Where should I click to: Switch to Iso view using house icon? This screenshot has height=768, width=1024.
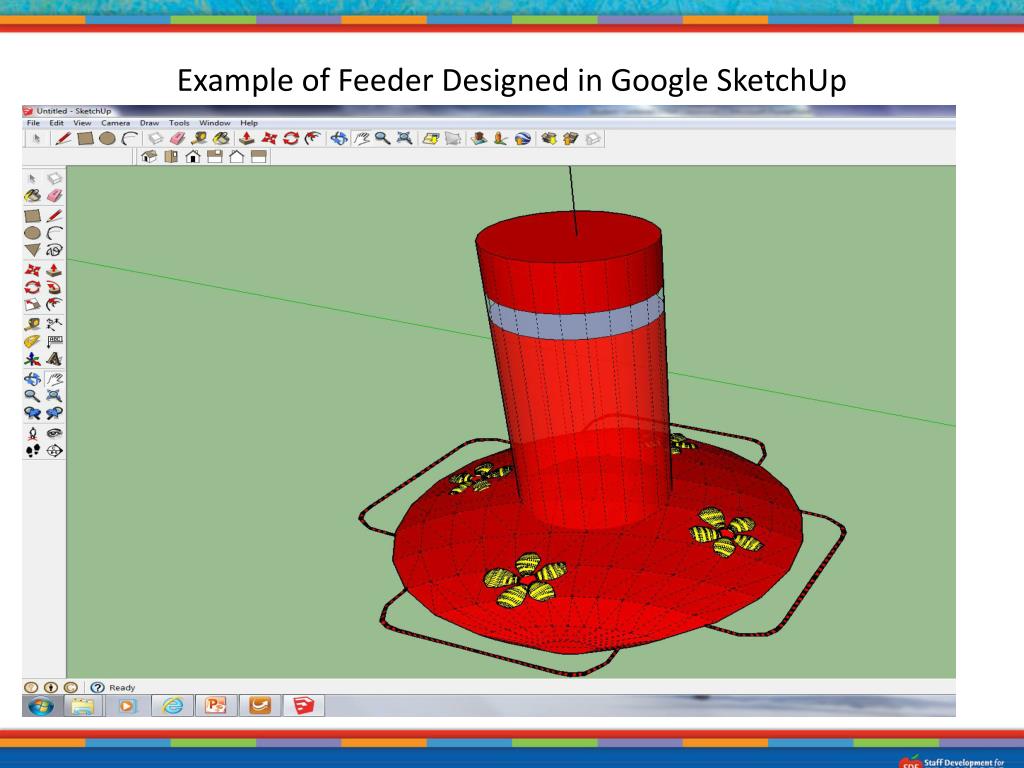(x=147, y=156)
